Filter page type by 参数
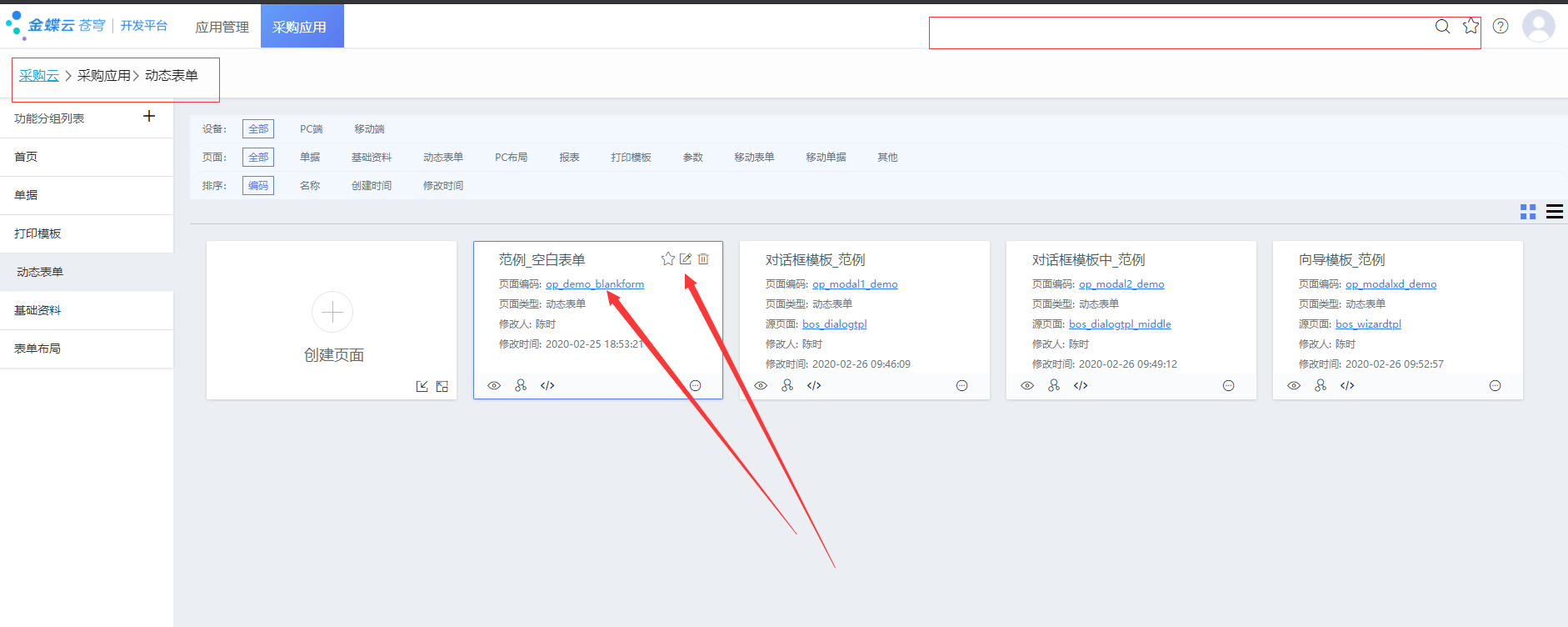 click(x=692, y=158)
